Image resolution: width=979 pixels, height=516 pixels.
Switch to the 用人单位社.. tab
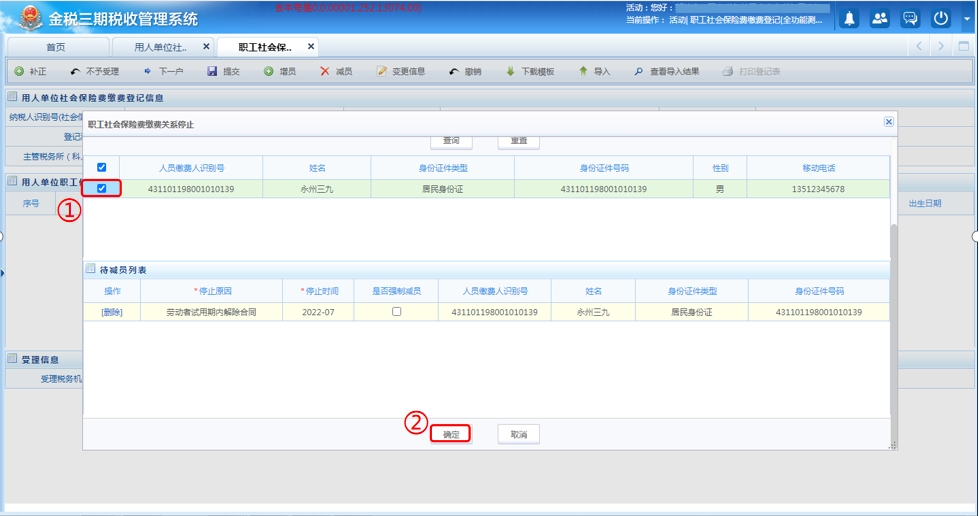(x=161, y=47)
